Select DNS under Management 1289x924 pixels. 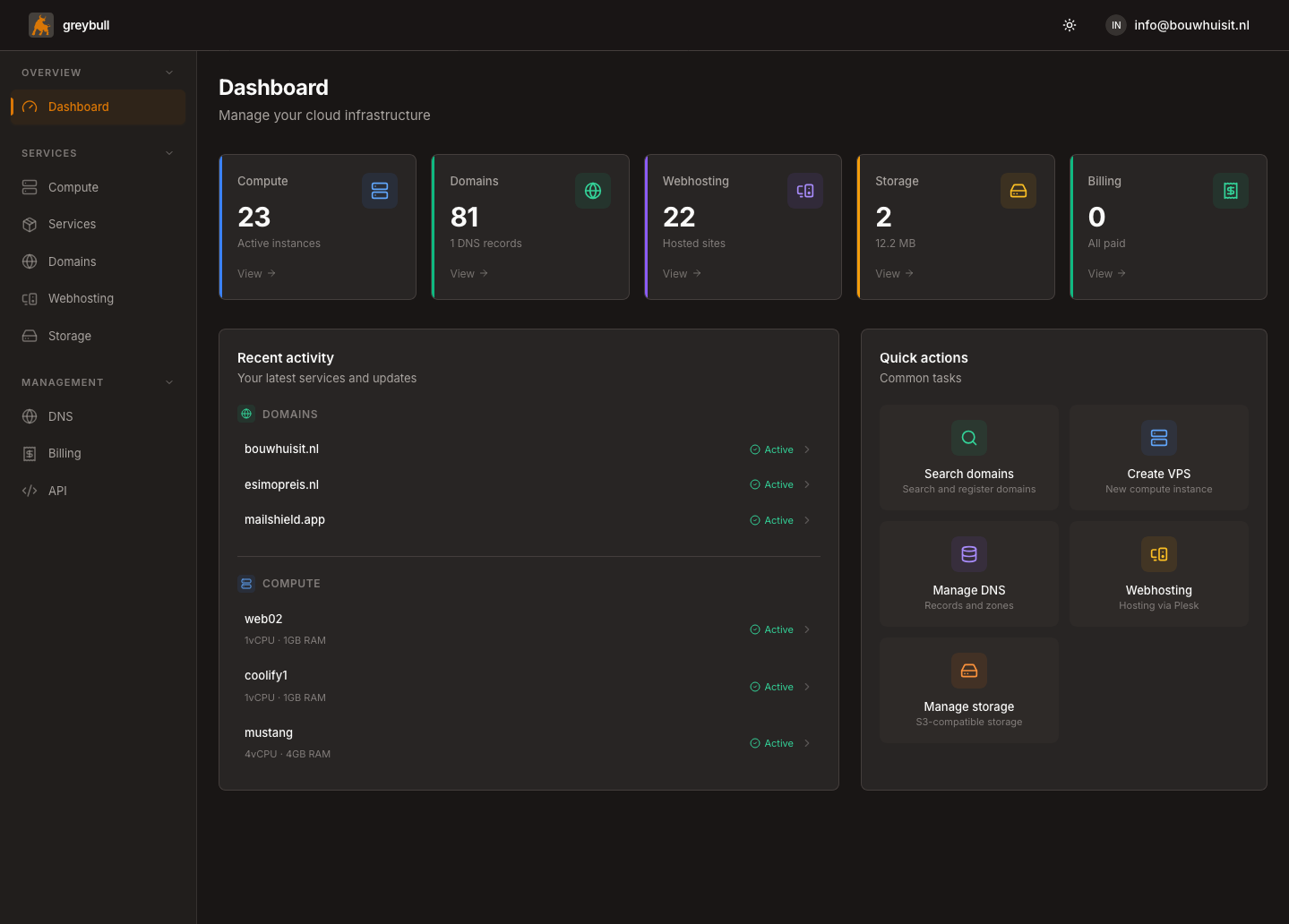click(x=60, y=416)
